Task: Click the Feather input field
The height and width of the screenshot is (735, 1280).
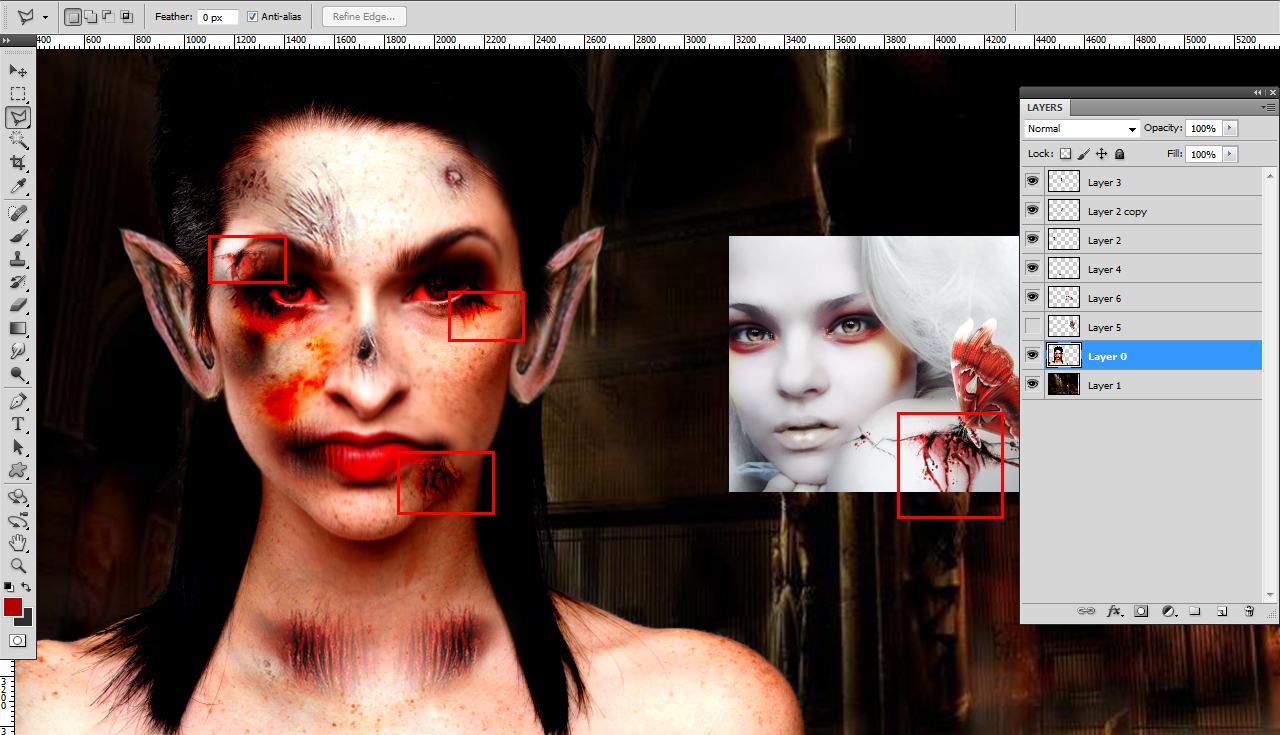Action: pos(218,17)
